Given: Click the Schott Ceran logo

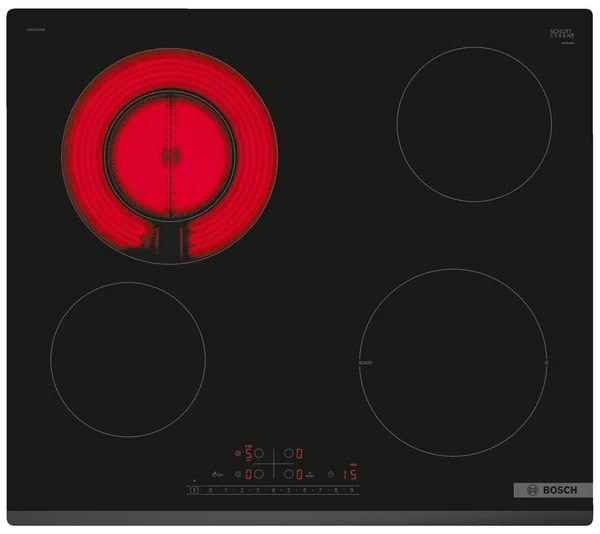Looking at the screenshot, I should point(563,33).
